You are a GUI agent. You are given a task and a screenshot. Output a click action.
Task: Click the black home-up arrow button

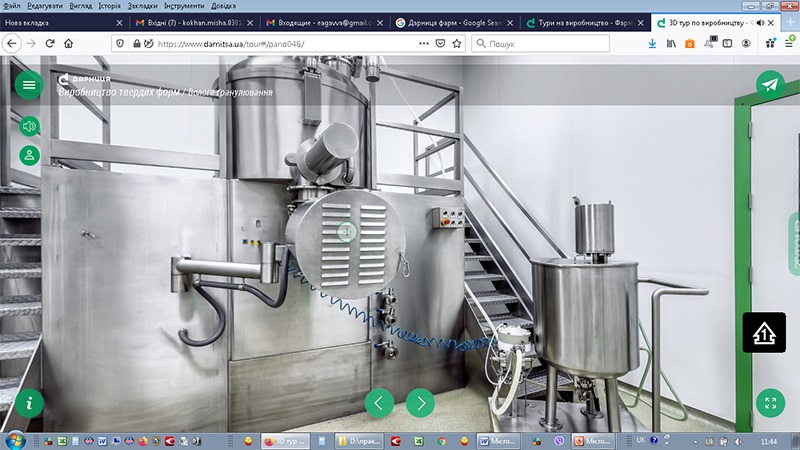click(x=764, y=333)
